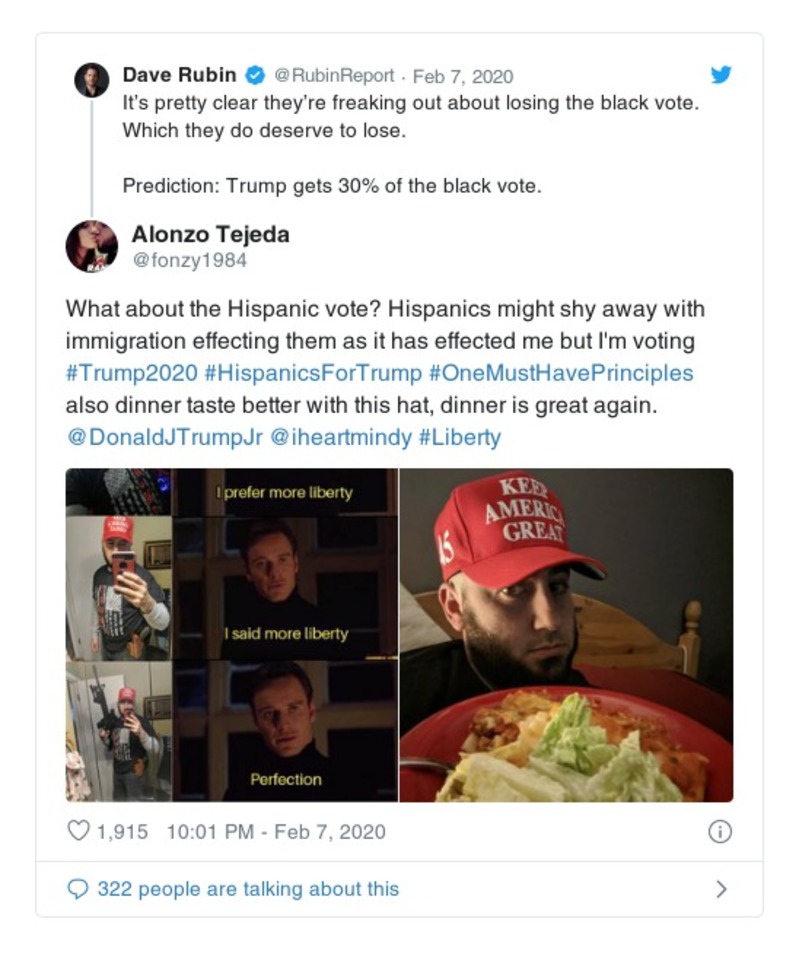Visit the @DonaldJTrumpJr mention
Image resolution: width=799 pixels, height=957 pixels.
[x=164, y=437]
